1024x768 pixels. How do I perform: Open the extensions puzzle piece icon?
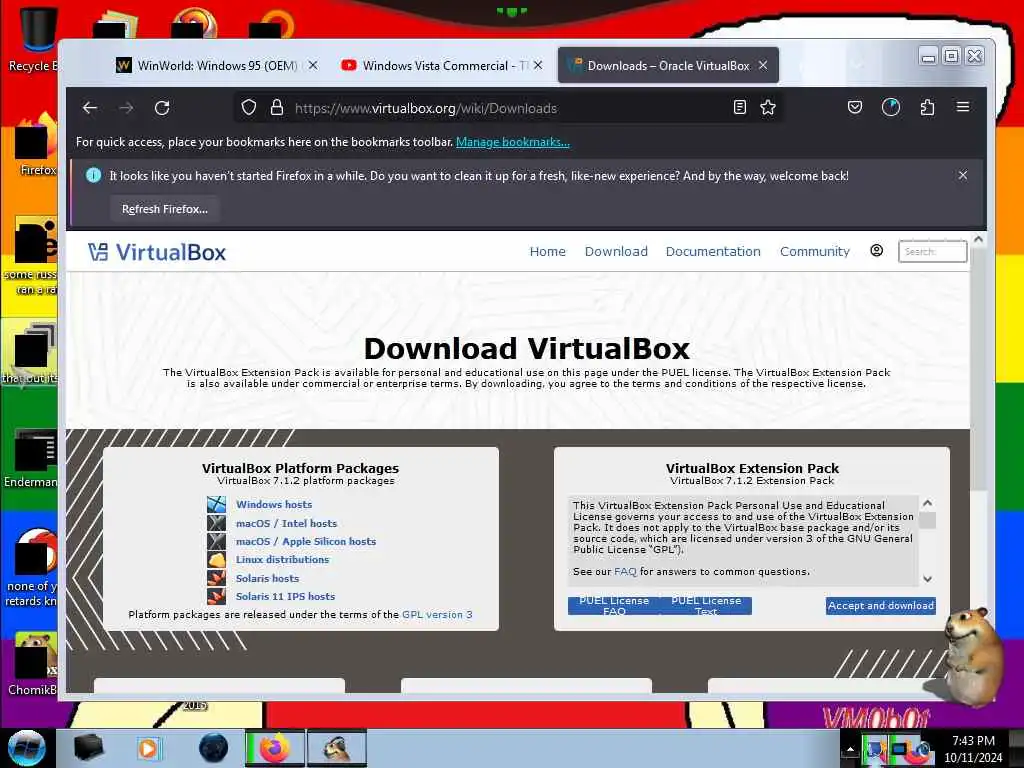927,107
